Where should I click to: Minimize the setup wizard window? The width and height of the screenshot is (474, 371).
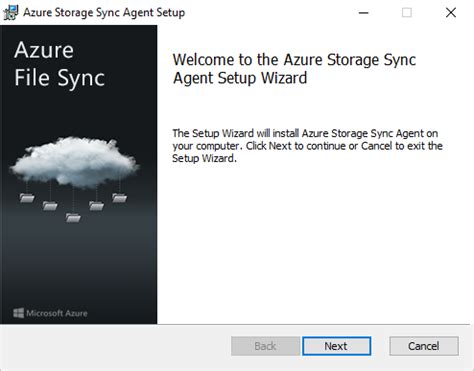pyautogui.click(x=363, y=13)
